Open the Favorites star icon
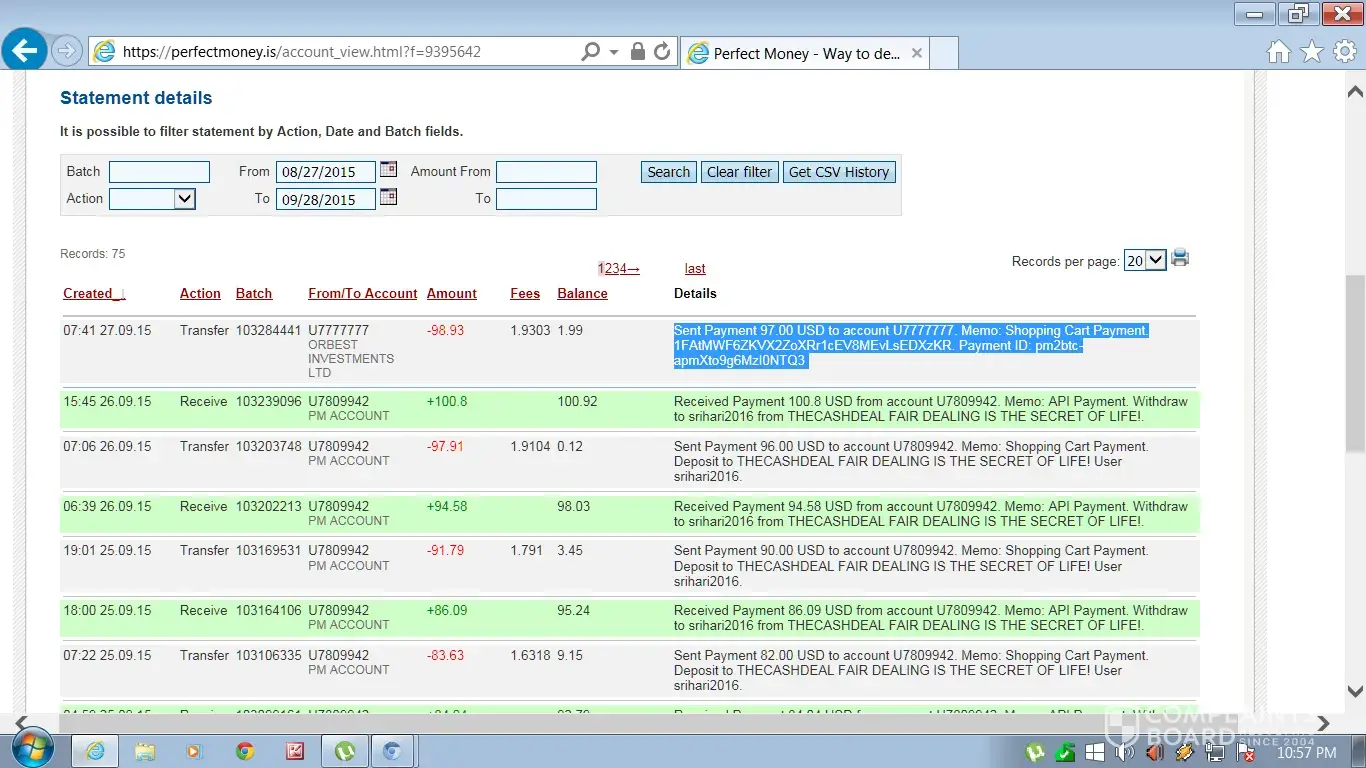This screenshot has width=1366, height=768. click(x=1312, y=52)
